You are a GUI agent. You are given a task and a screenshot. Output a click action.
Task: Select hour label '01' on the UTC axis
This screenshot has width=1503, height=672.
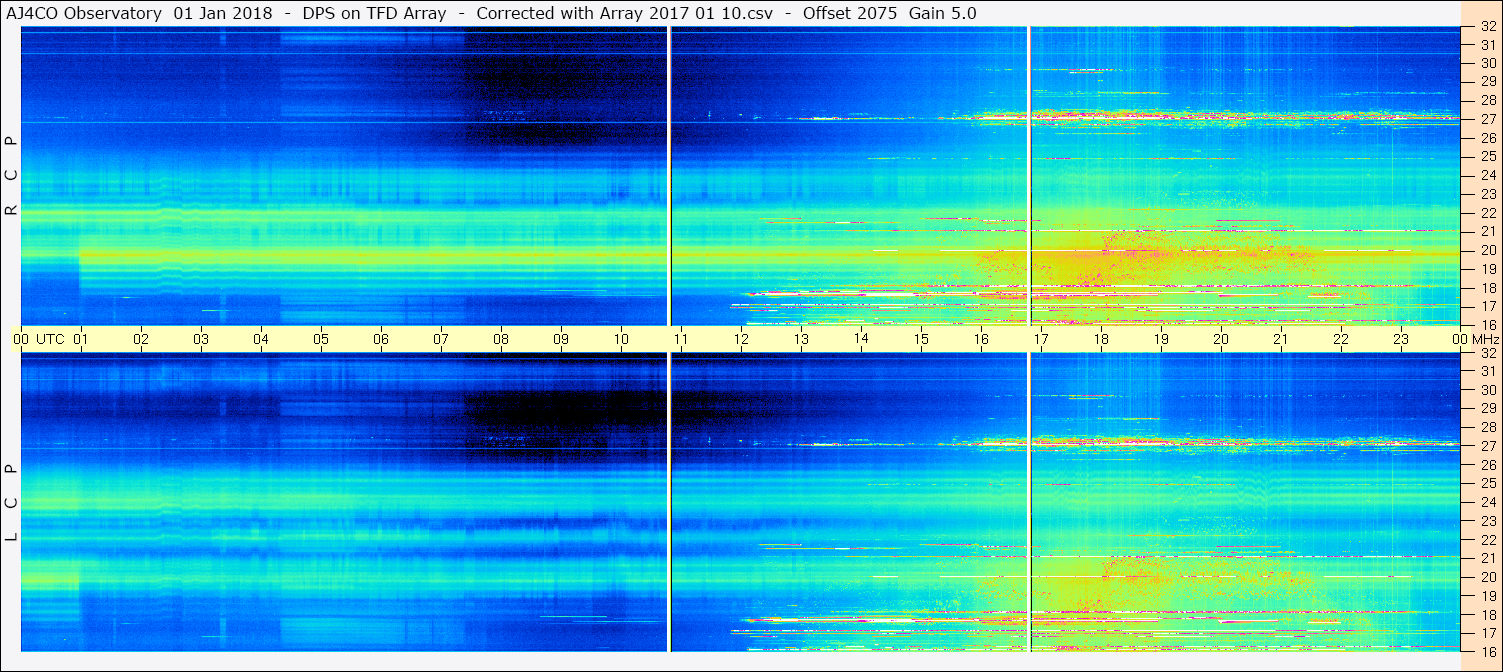click(81, 339)
